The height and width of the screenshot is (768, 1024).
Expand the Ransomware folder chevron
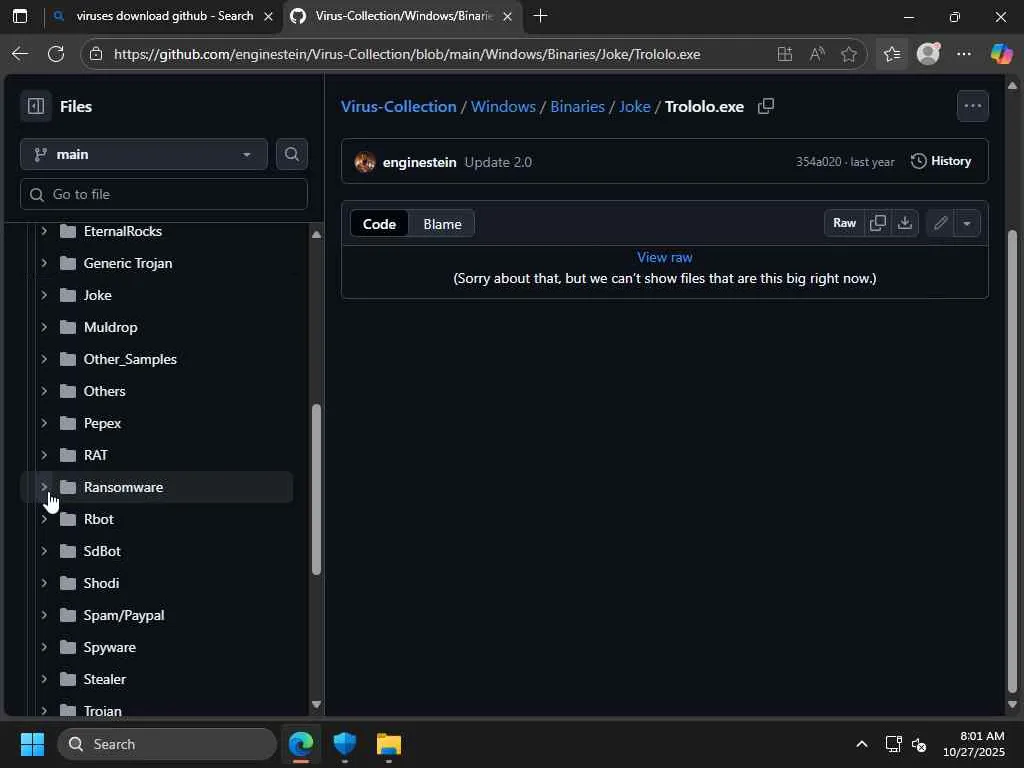click(x=44, y=487)
